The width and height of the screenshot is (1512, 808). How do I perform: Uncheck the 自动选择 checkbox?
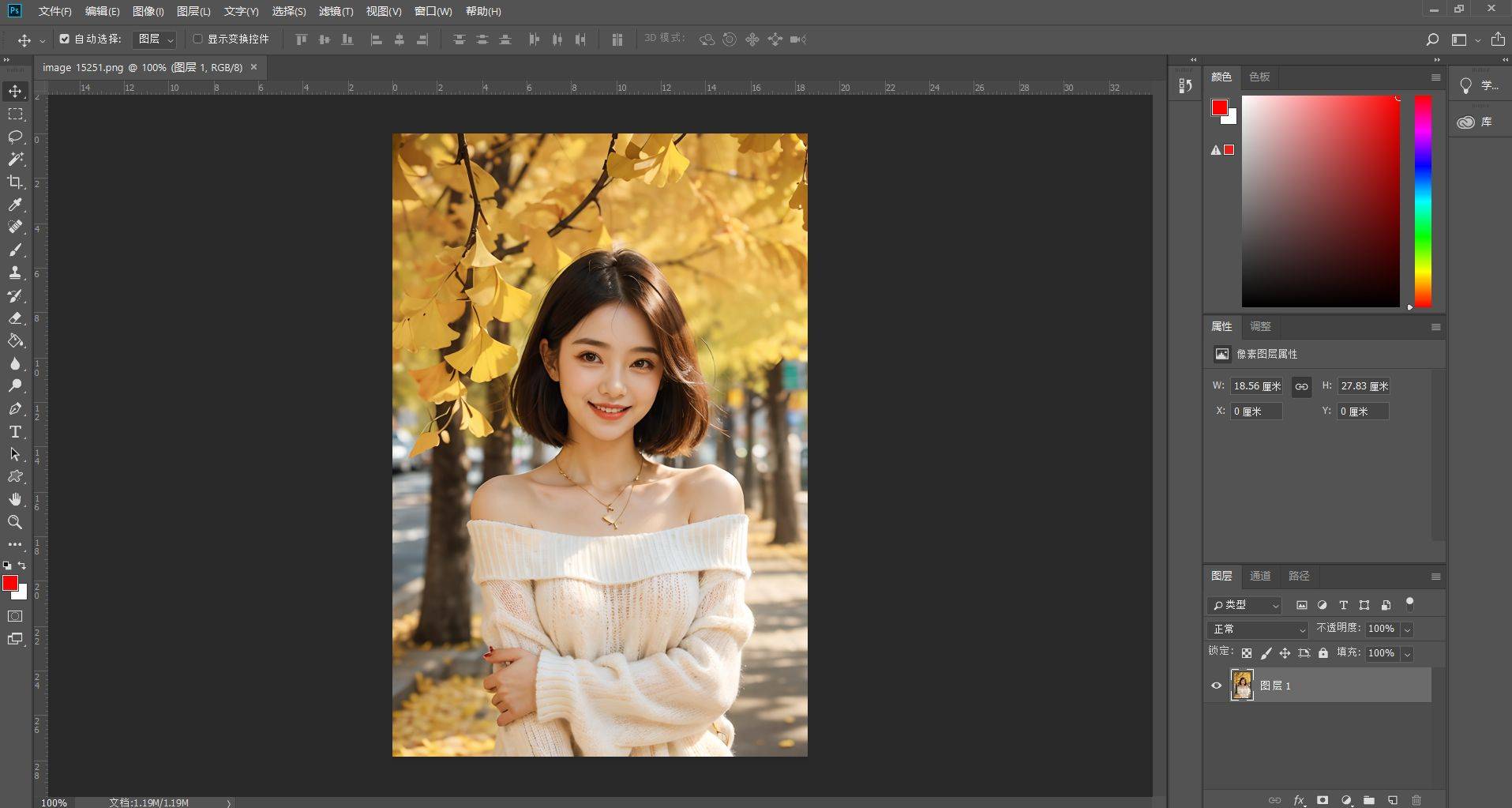point(65,39)
